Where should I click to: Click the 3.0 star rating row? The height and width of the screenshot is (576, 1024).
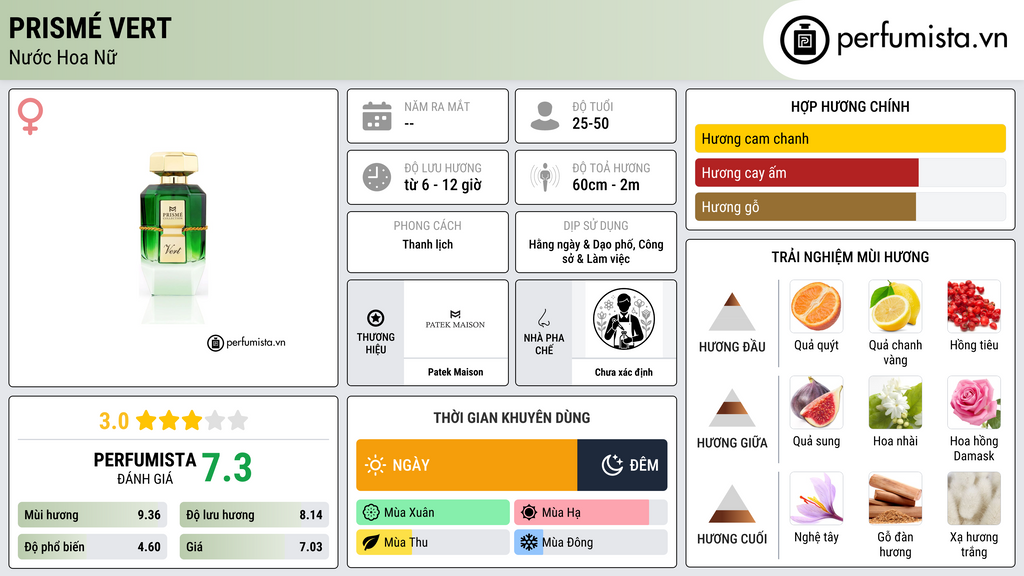pos(173,421)
